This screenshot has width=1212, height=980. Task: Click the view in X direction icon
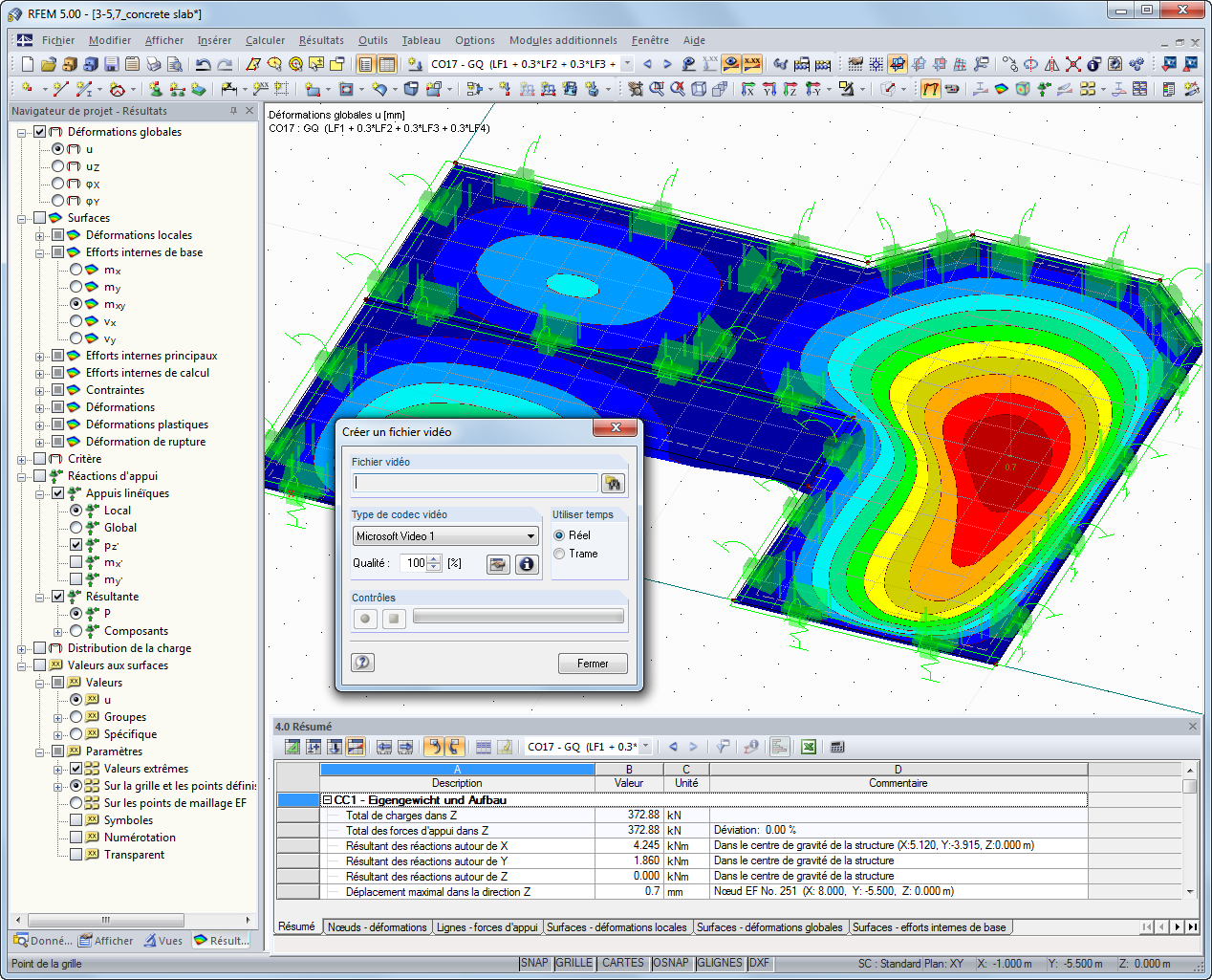click(x=747, y=89)
